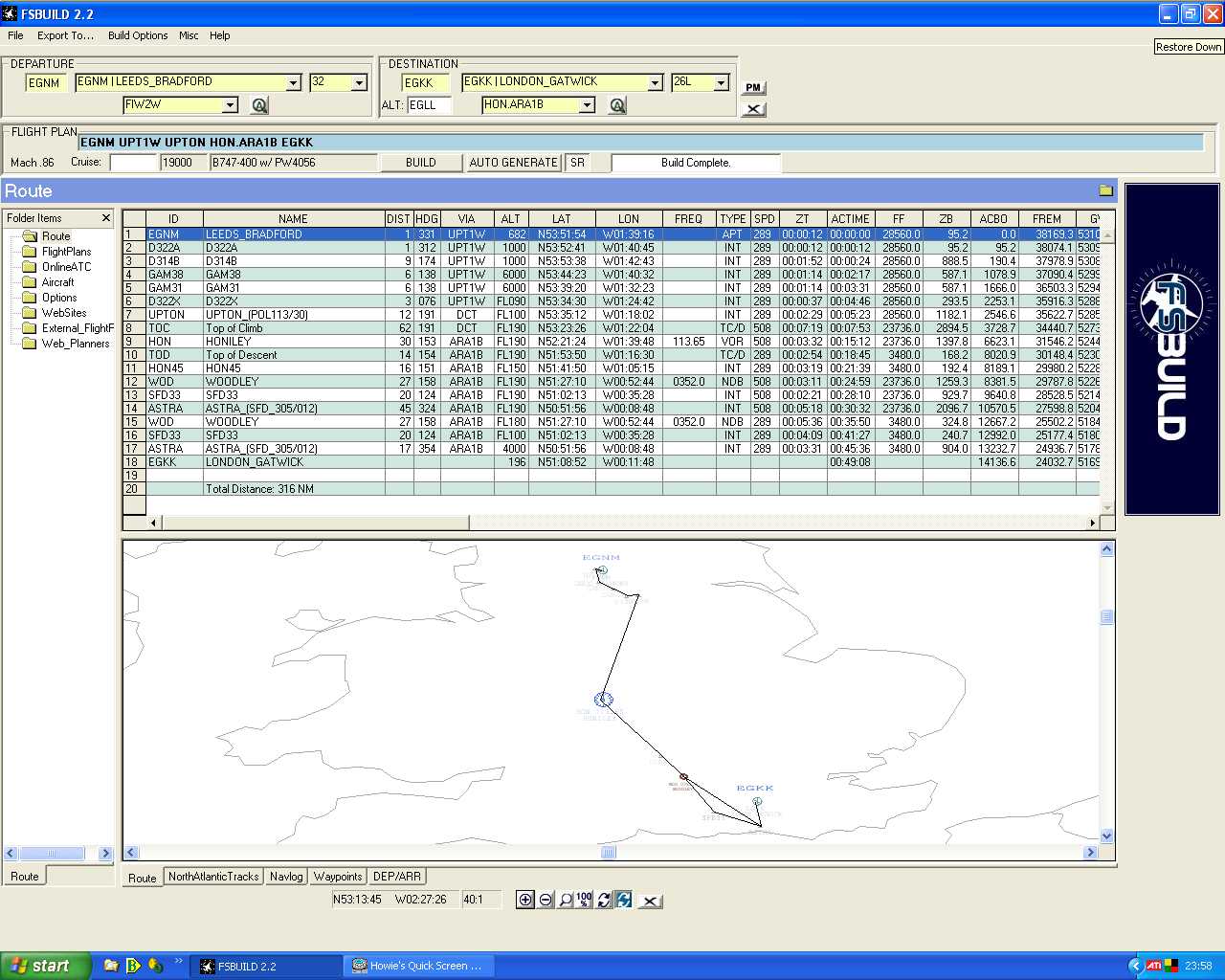The width and height of the screenshot is (1225, 980).
Task: Click the EGNM airport marker on map
Action: [602, 570]
